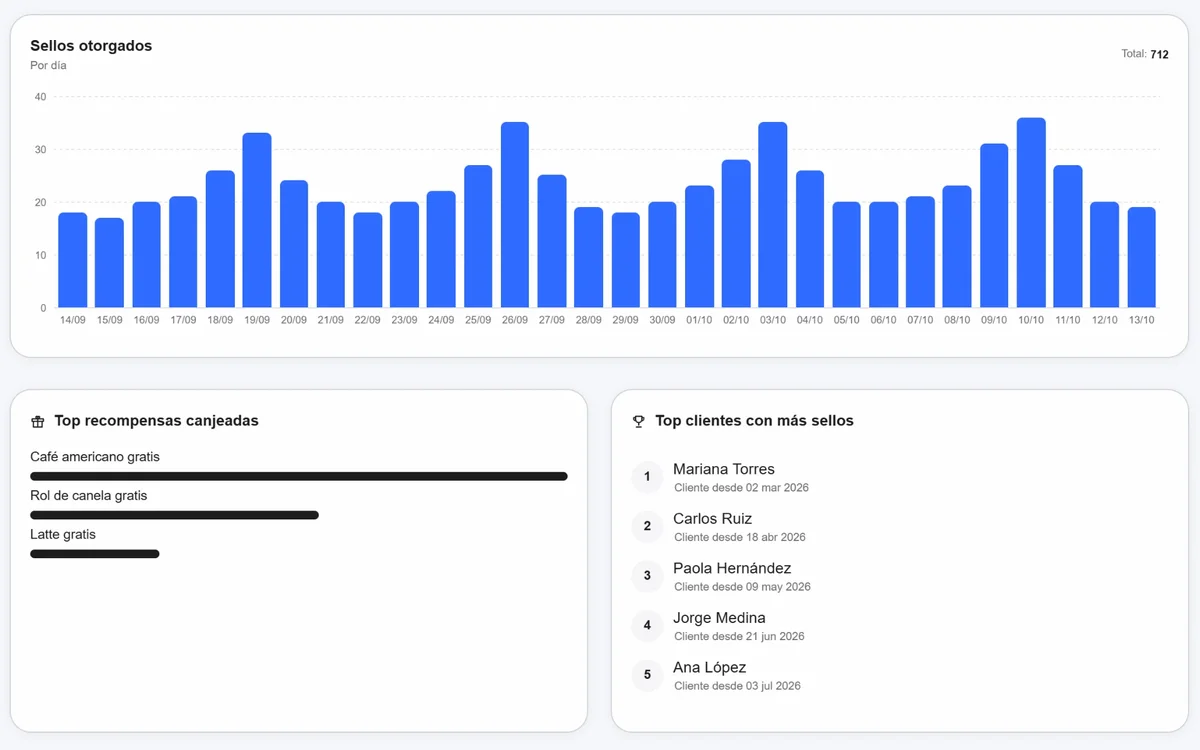
Task: Click the chart bar above the 03/10 label
Action: pos(773,215)
